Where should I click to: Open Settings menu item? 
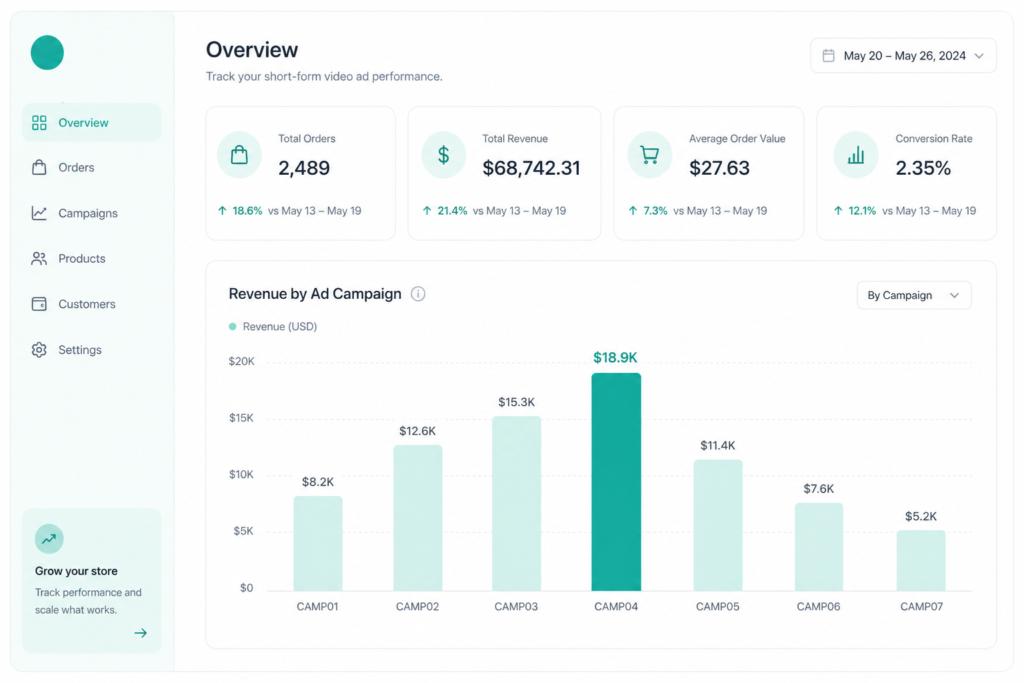pyautogui.click(x=91, y=350)
